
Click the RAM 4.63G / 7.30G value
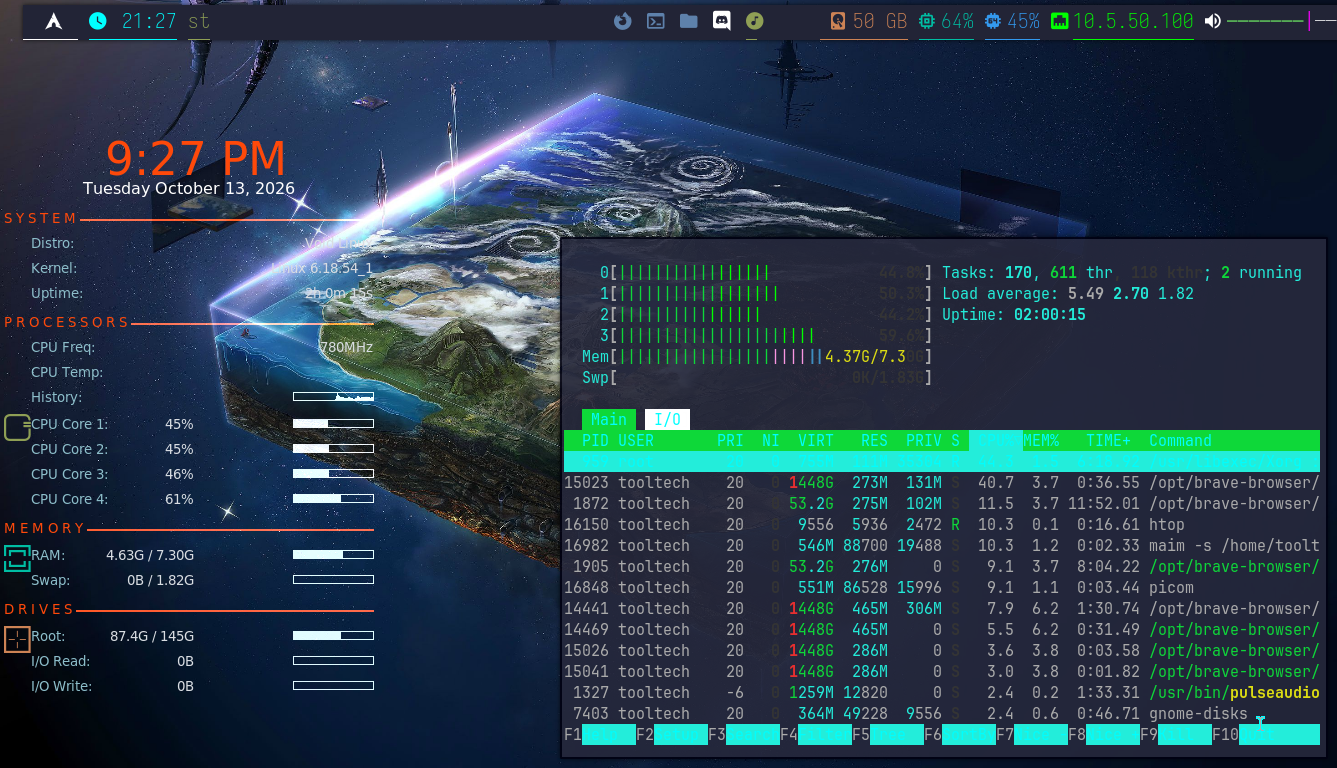[150, 555]
